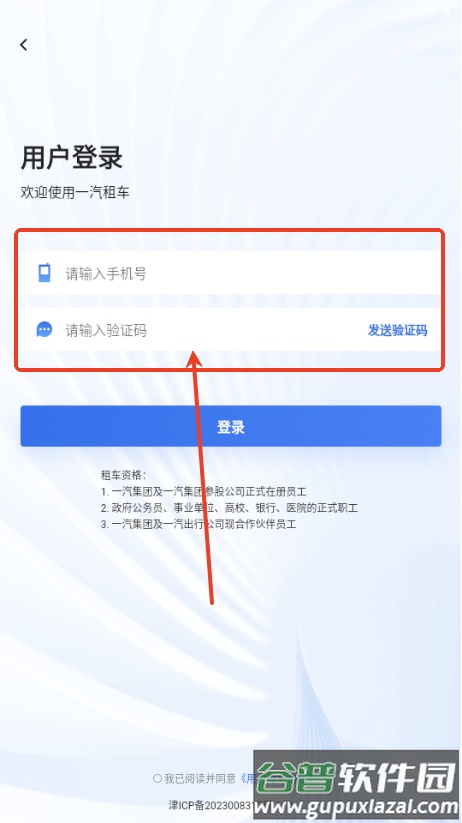Open the blue 《用 user agreement link

click(247, 778)
